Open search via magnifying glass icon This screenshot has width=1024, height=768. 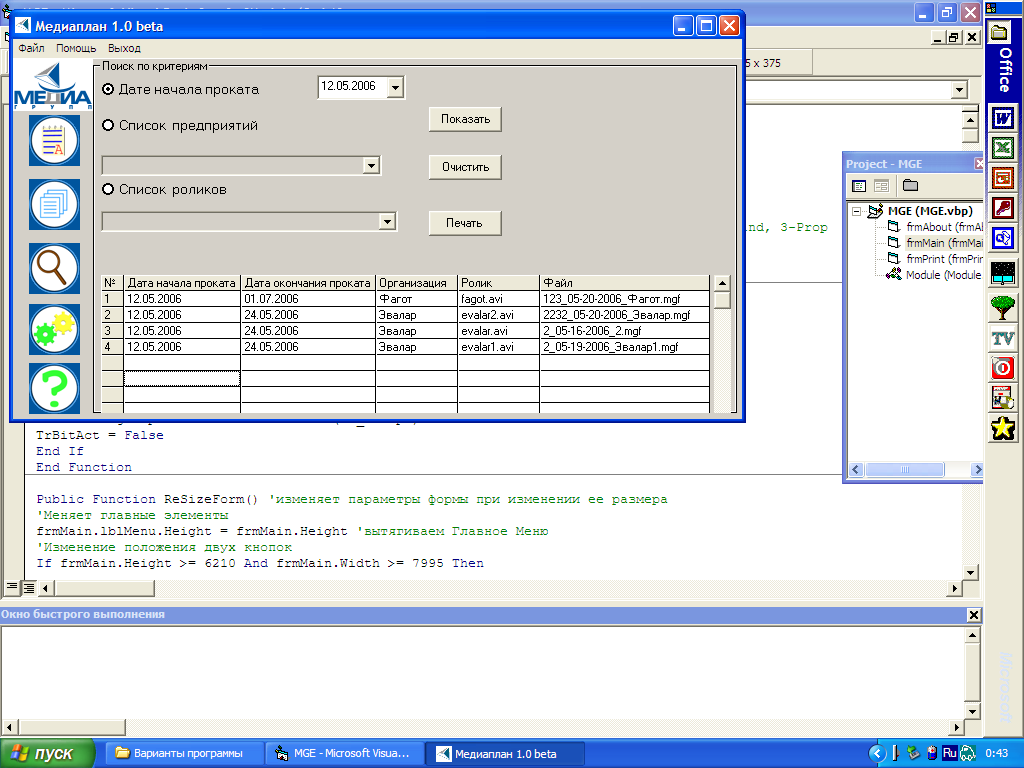point(54,268)
